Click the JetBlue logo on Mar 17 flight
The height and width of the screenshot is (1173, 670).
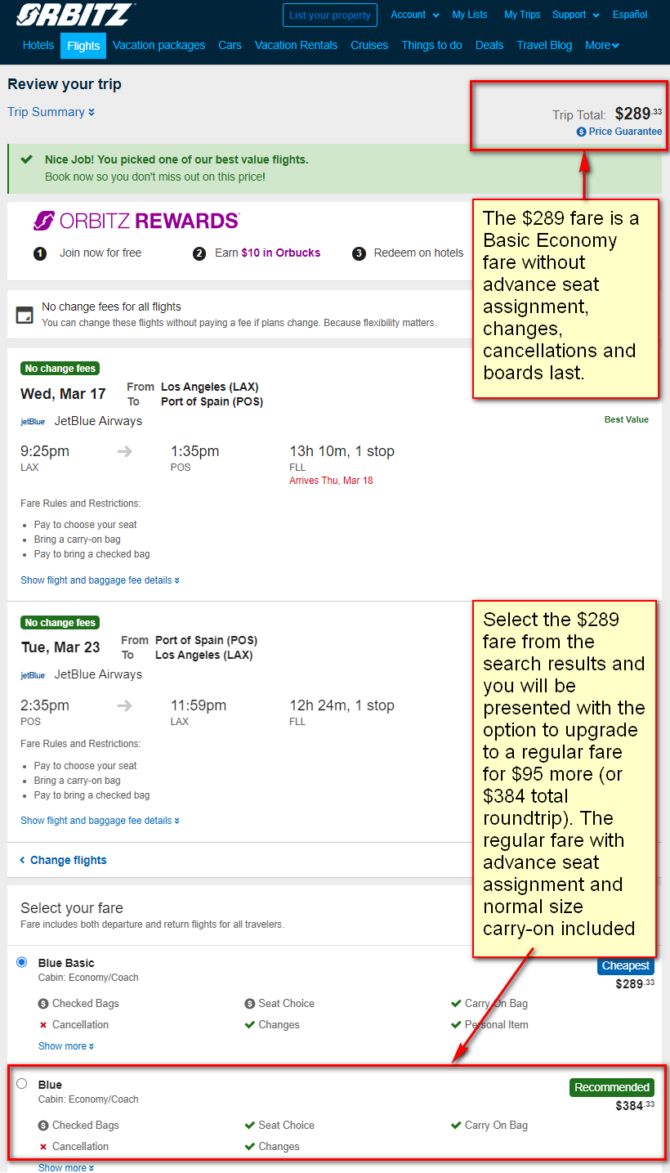33,421
